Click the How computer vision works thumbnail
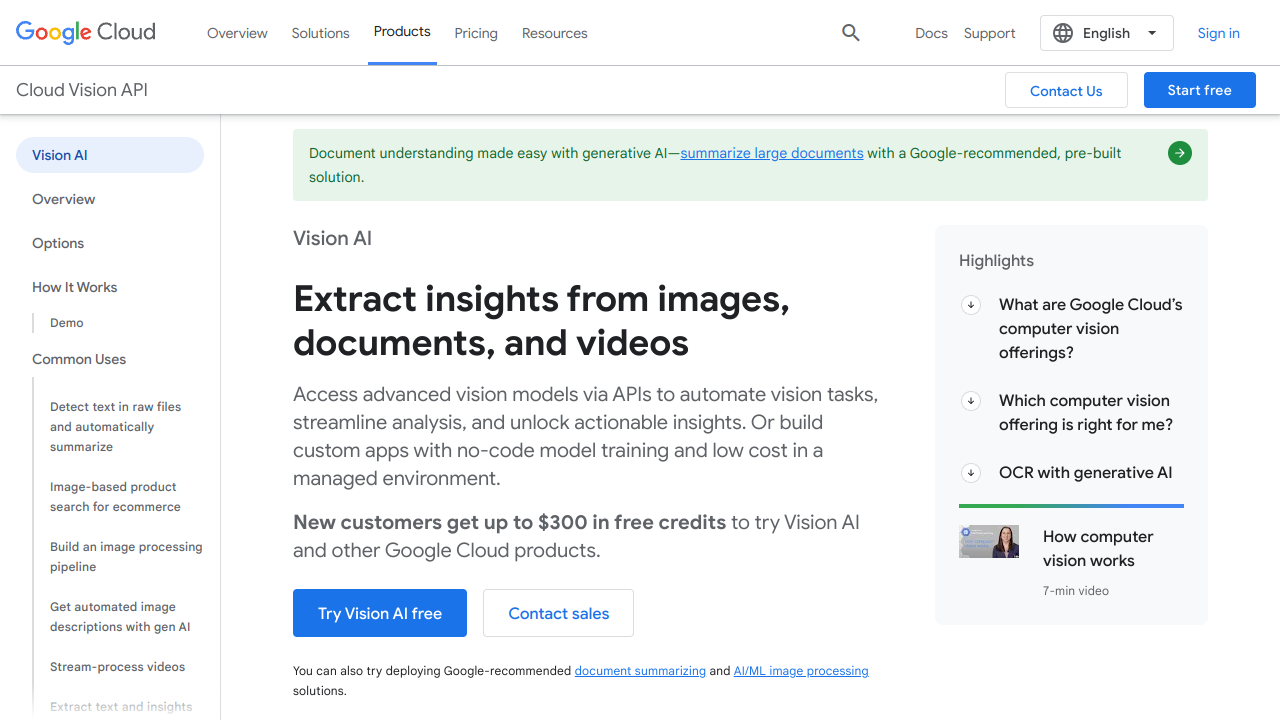 (989, 542)
